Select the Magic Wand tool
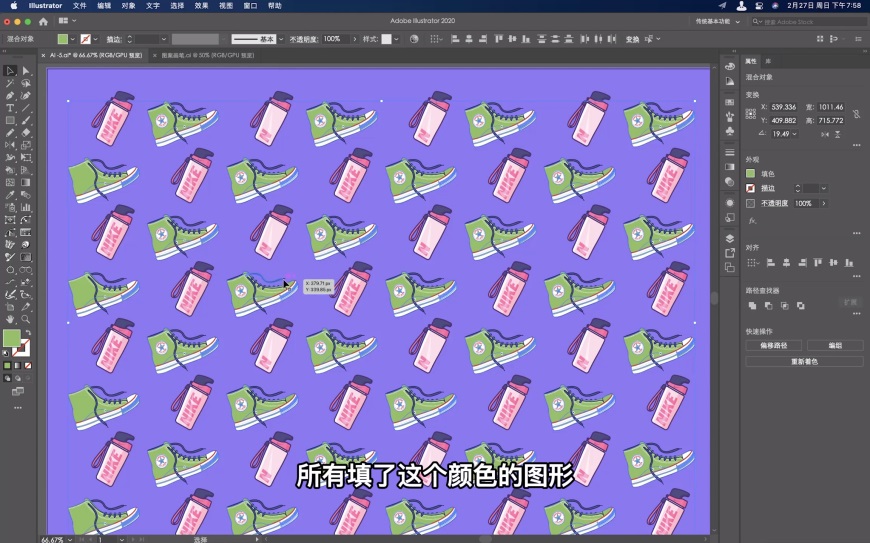The height and width of the screenshot is (543, 870). point(9,83)
